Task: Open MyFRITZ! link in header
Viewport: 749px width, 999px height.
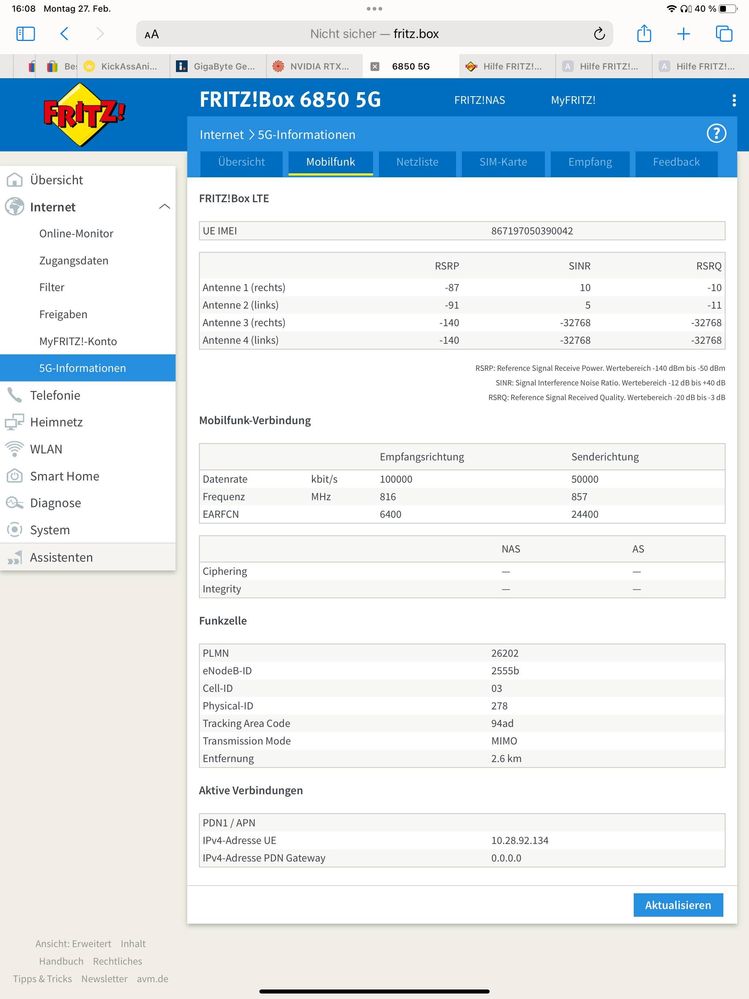Action: coord(573,100)
